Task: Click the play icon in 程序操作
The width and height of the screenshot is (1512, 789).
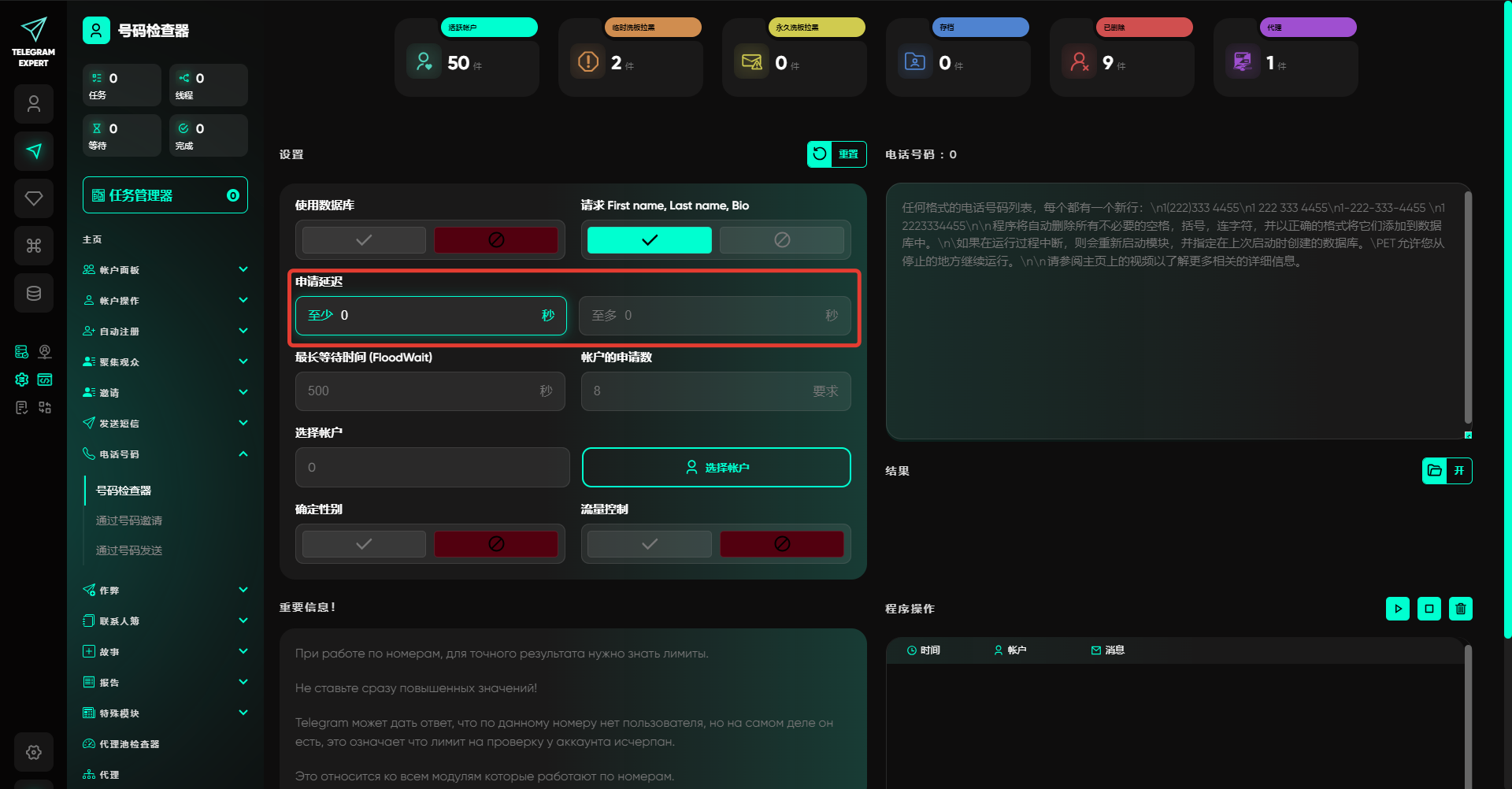Action: [x=1397, y=609]
